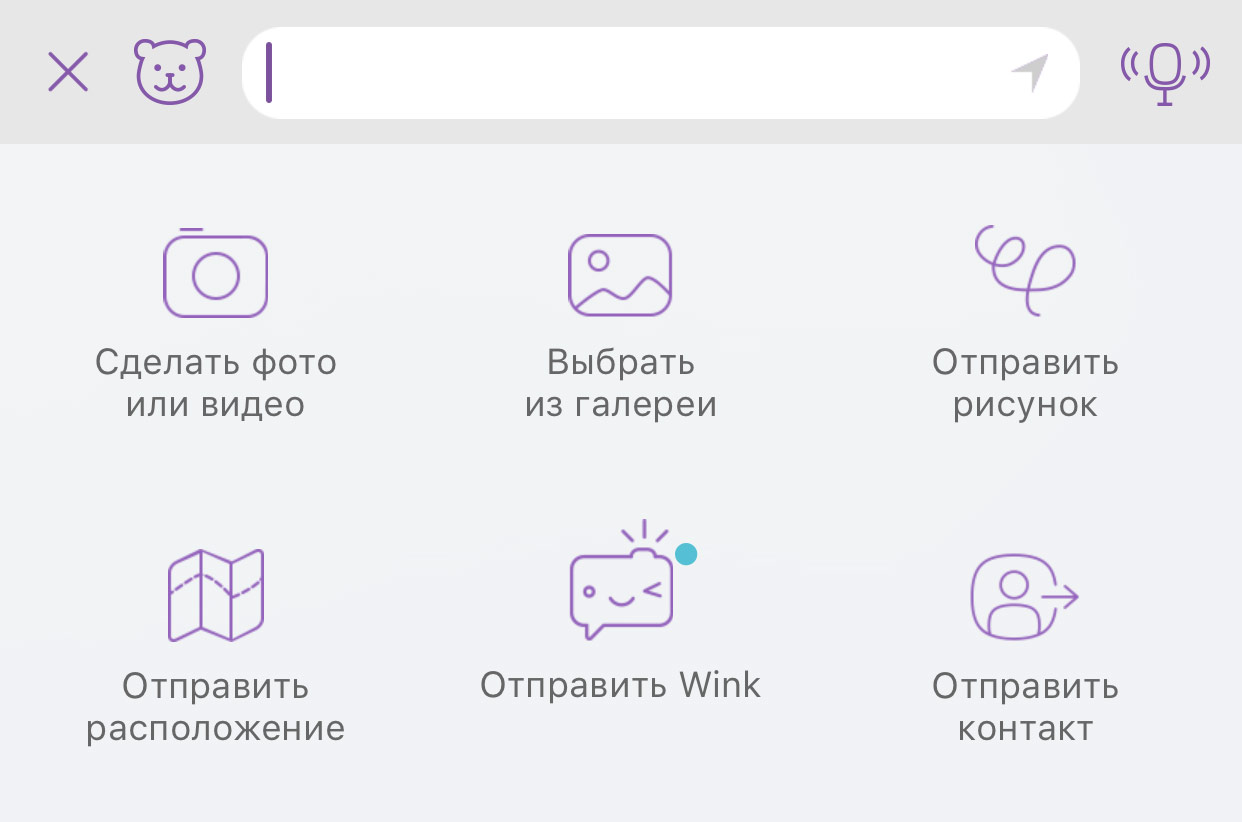Focus the message text input field
This screenshot has height=822, width=1242.
click(661, 73)
